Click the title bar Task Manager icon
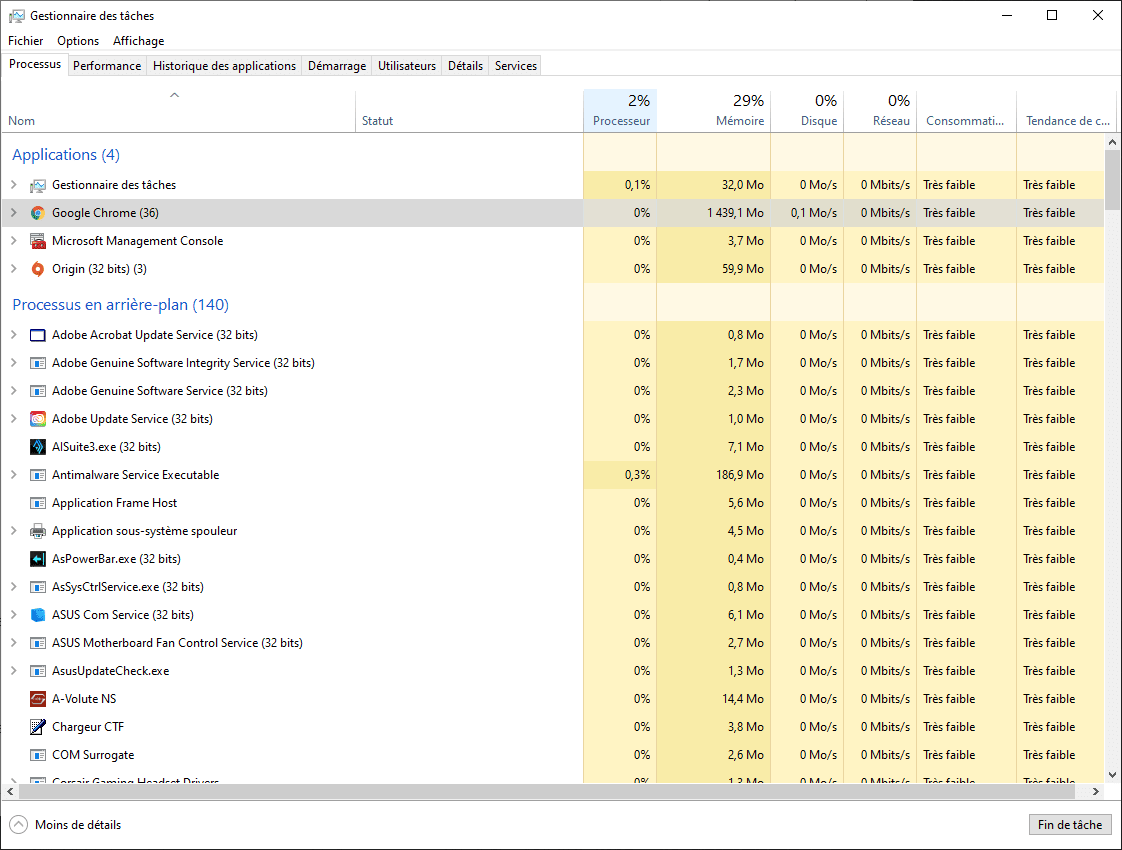This screenshot has height=850, width=1122. click(x=16, y=16)
